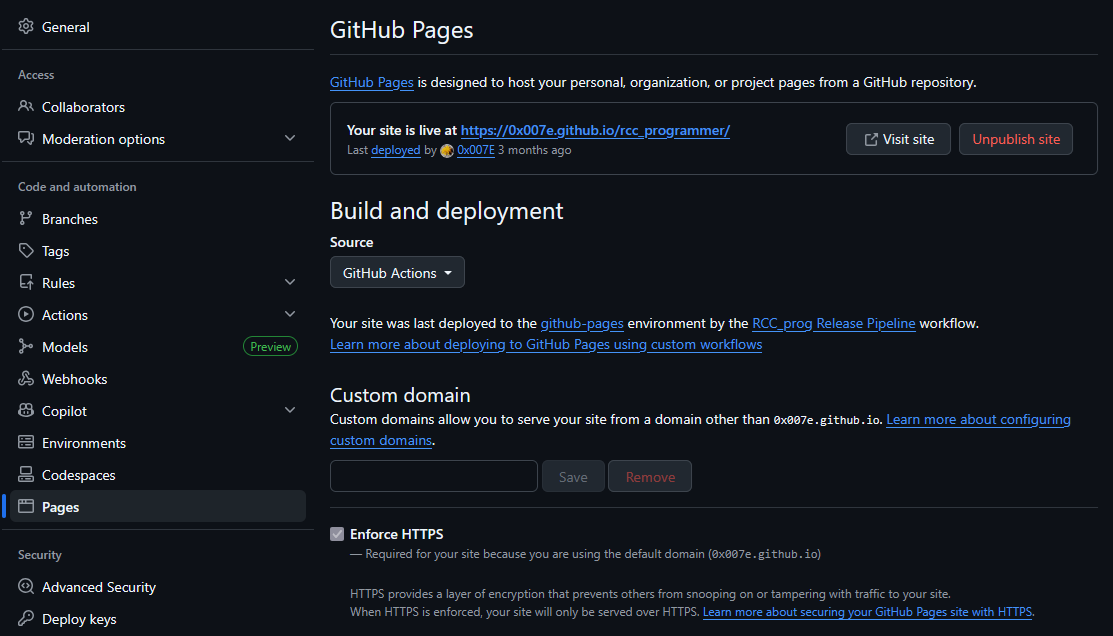Open the GitHub Actions source dropdown
The image size is (1113, 636).
click(398, 273)
